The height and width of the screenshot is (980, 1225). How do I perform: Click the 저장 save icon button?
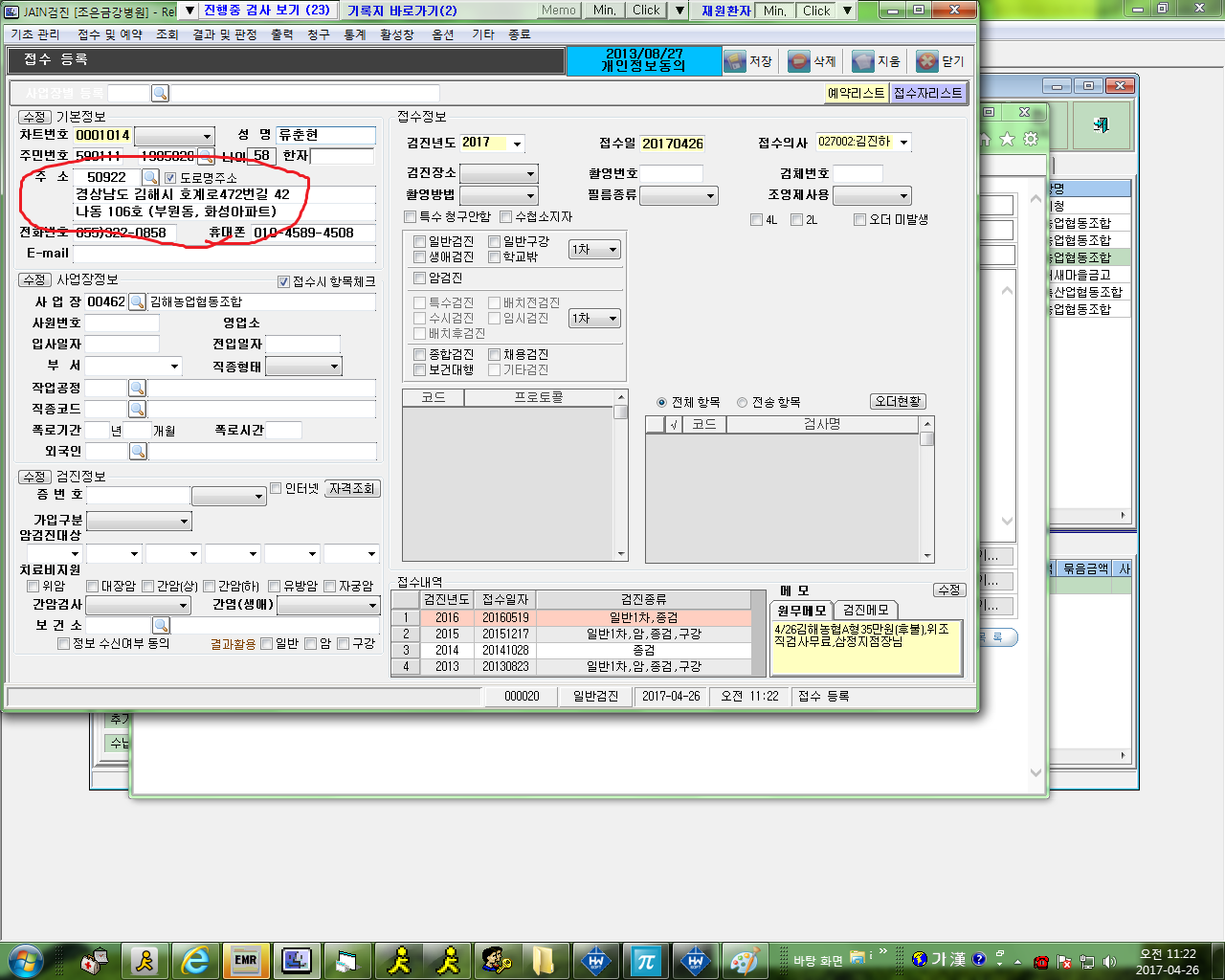(x=748, y=61)
